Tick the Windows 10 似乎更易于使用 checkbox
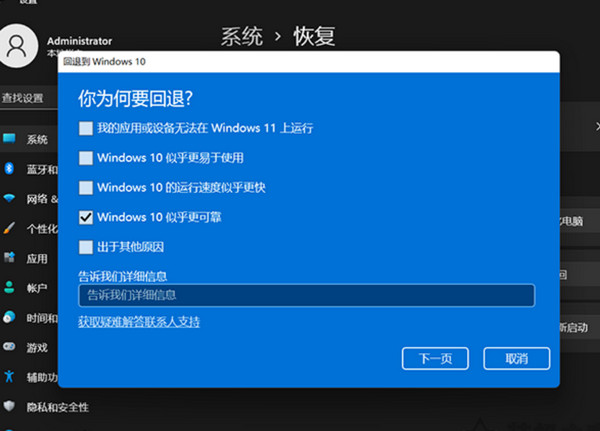Viewport: 600px width, 431px height. tap(85, 158)
